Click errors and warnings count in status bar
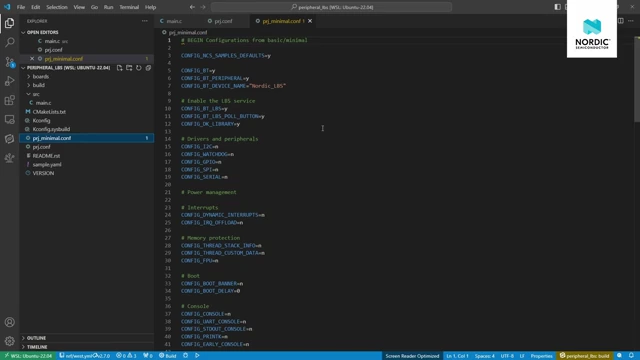640x360 pixels. click(x=126, y=356)
